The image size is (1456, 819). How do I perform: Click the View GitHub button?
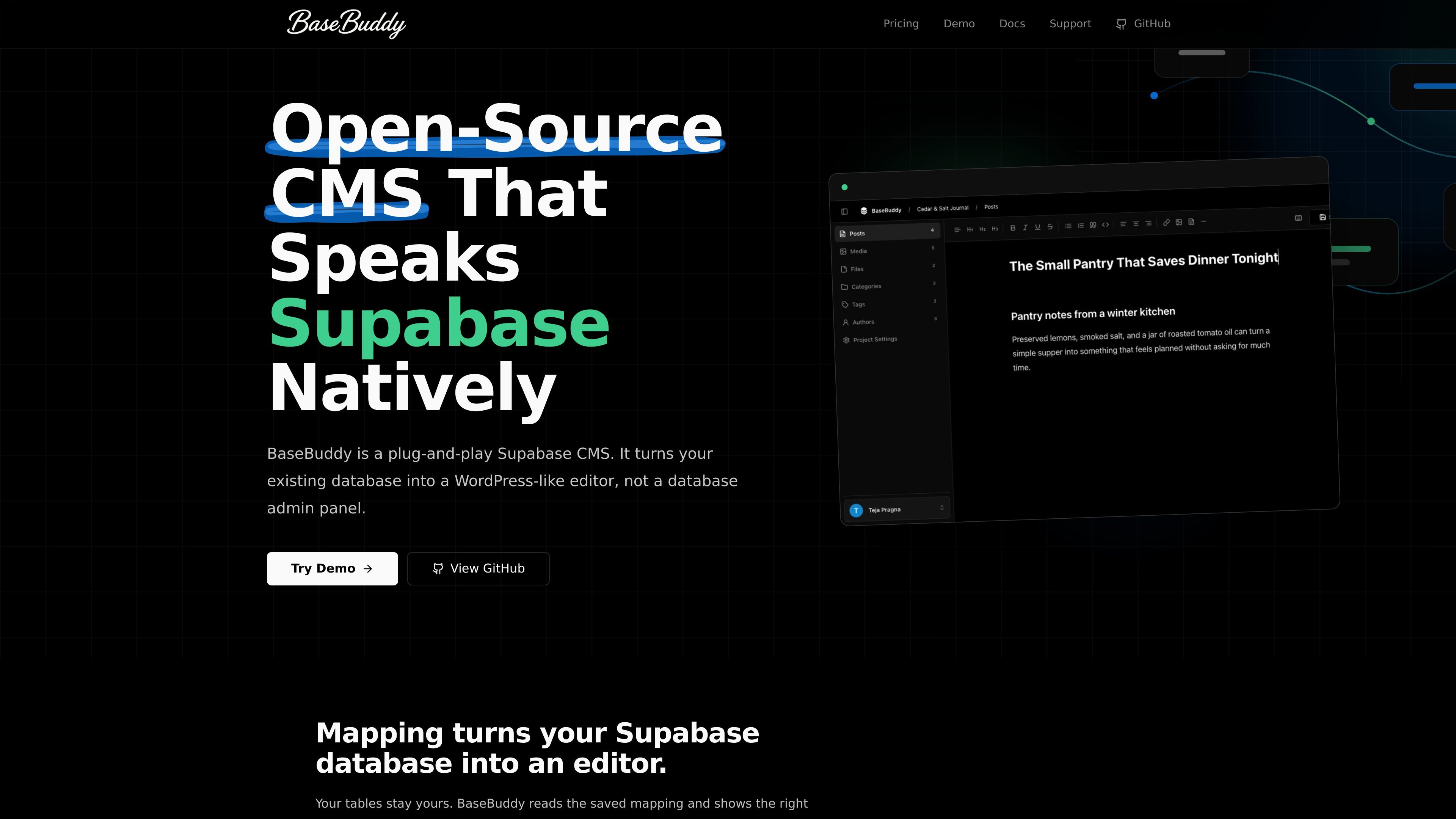478,569
